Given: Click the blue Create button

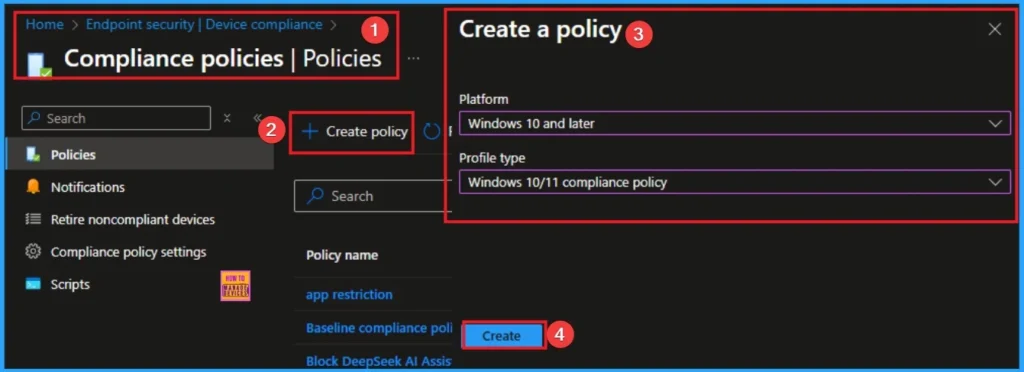Looking at the screenshot, I should 502,336.
